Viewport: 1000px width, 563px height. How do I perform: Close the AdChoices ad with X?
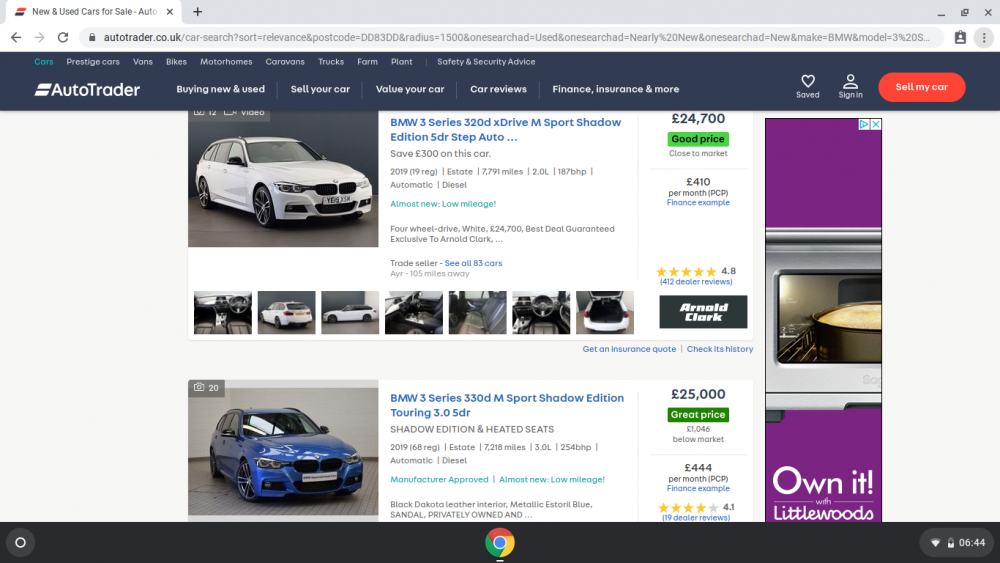pos(876,124)
